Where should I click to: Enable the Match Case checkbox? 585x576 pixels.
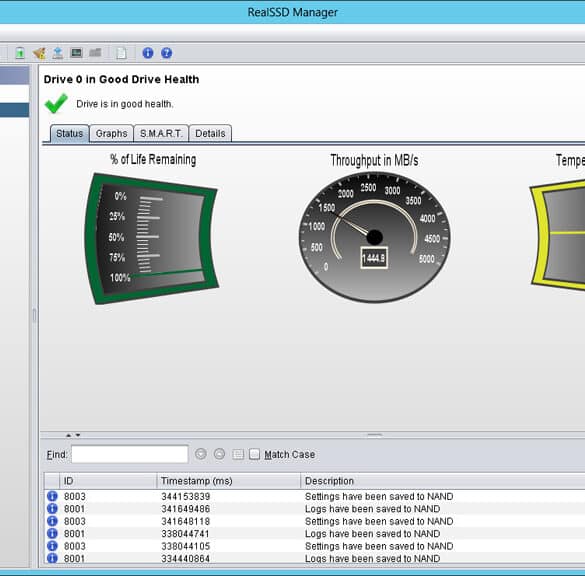tap(254, 454)
